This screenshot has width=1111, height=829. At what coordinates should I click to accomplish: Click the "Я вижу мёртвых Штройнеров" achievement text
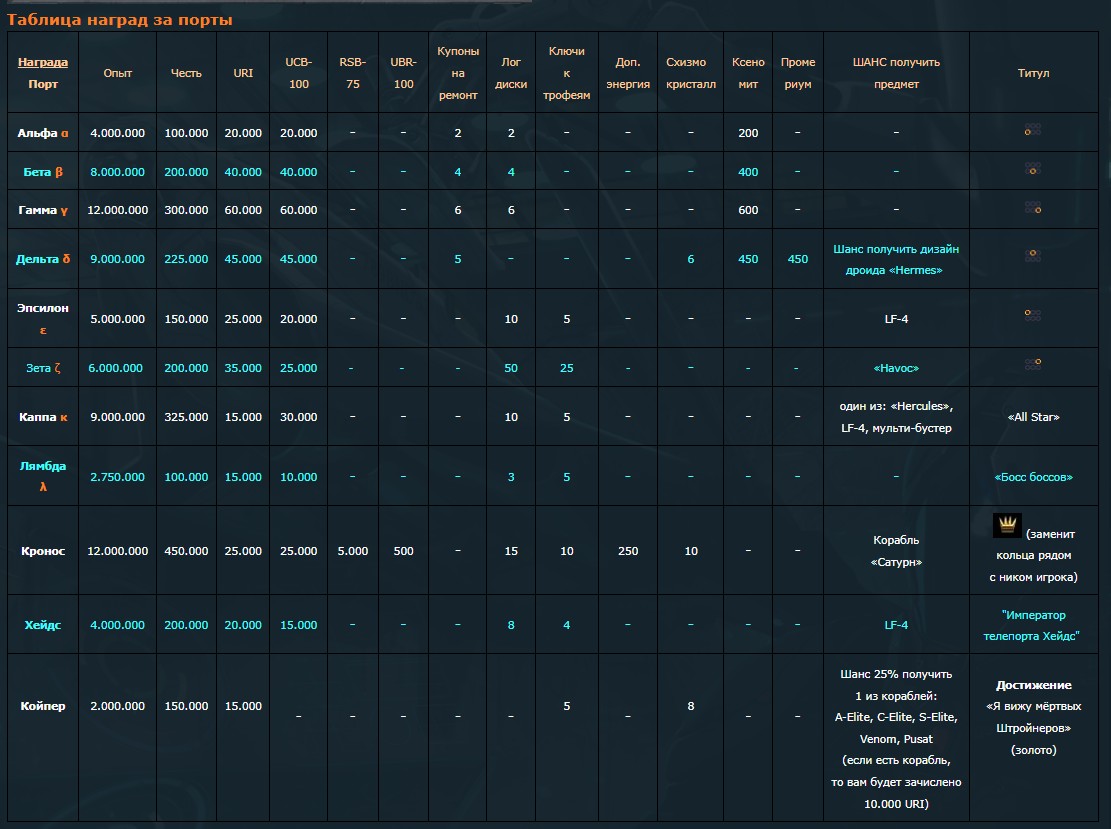pos(1033,717)
